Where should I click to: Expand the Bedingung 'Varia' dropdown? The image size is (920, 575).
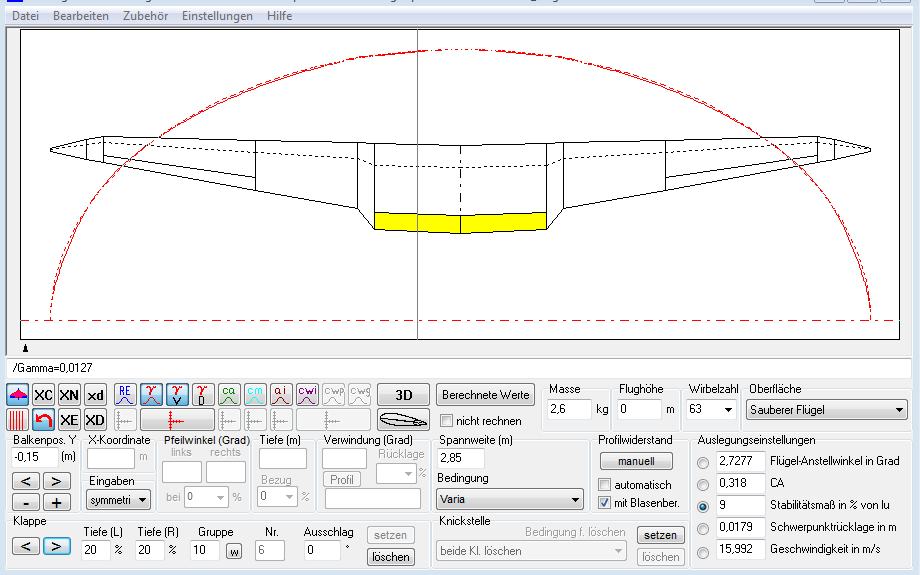pyautogui.click(x=510, y=499)
